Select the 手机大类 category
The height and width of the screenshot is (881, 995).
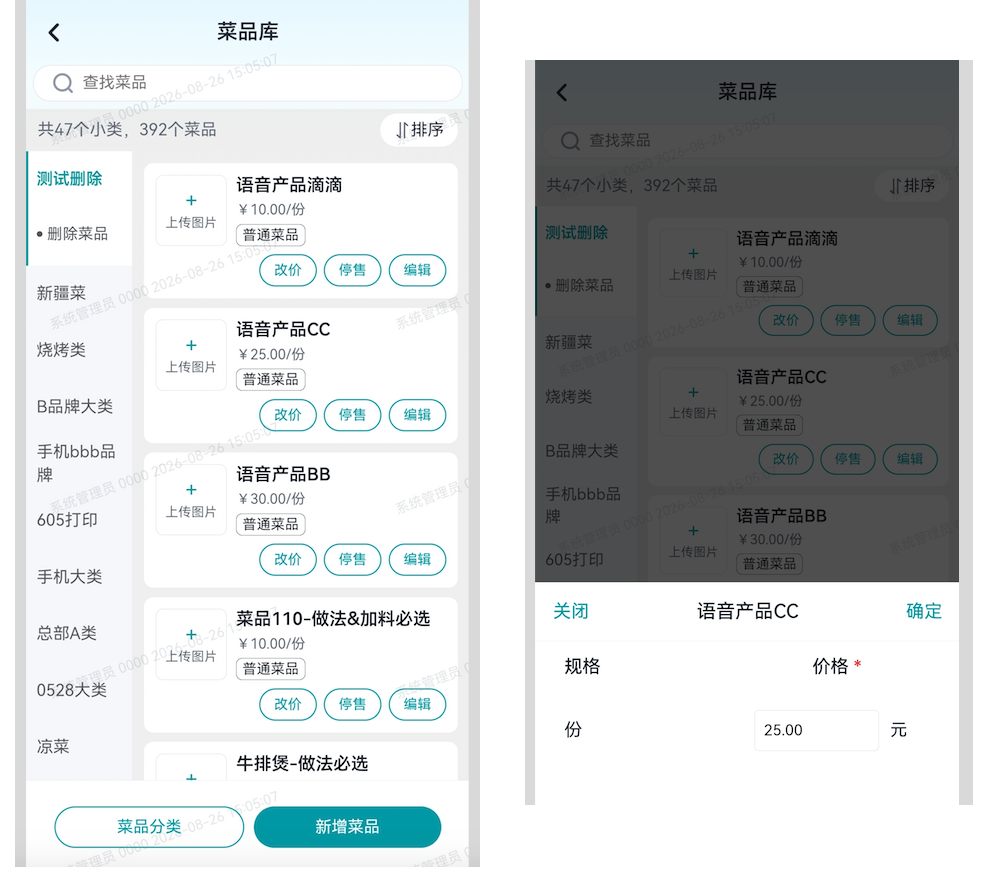point(70,576)
